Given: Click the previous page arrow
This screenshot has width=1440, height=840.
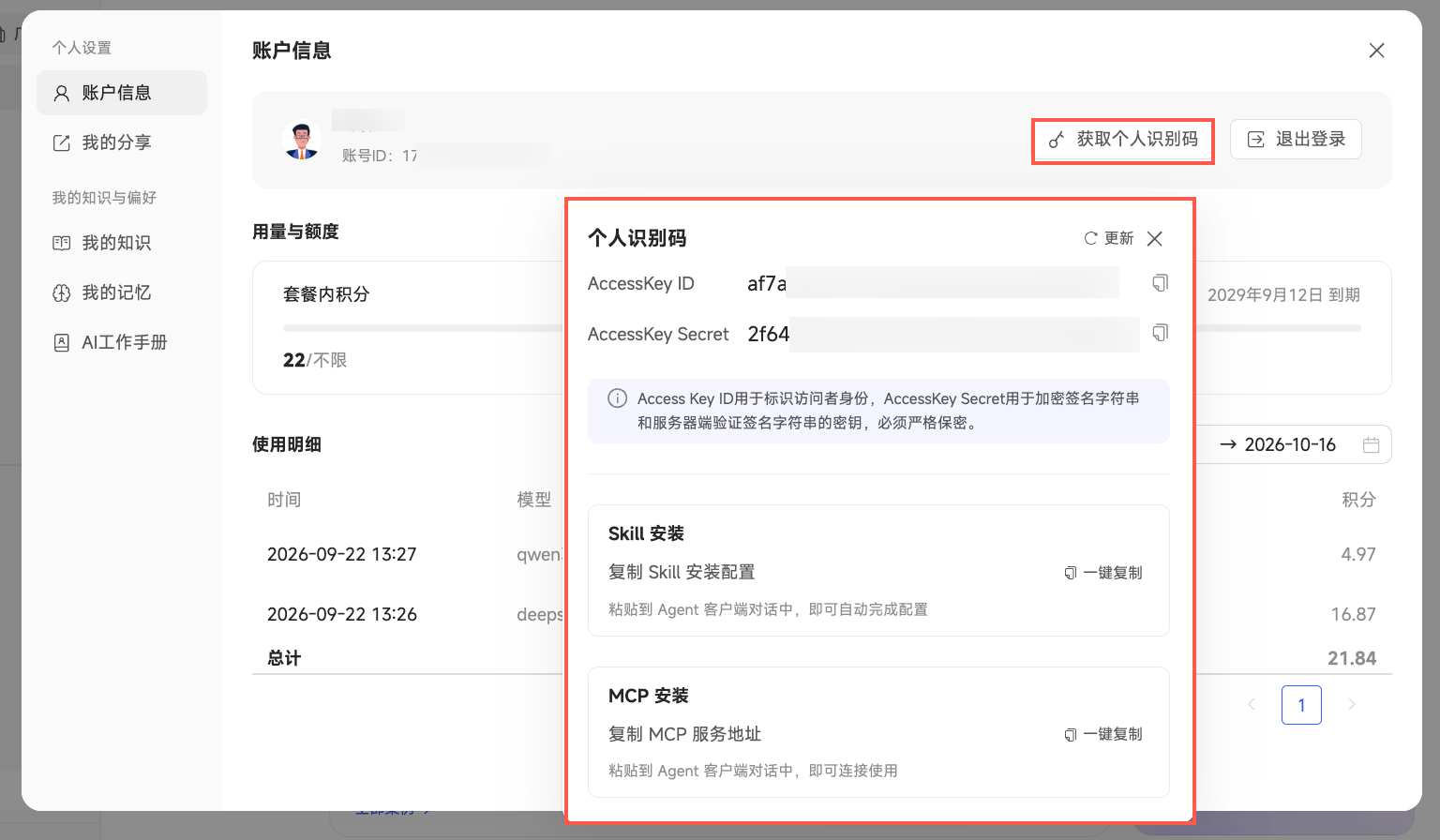Looking at the screenshot, I should click(1252, 705).
